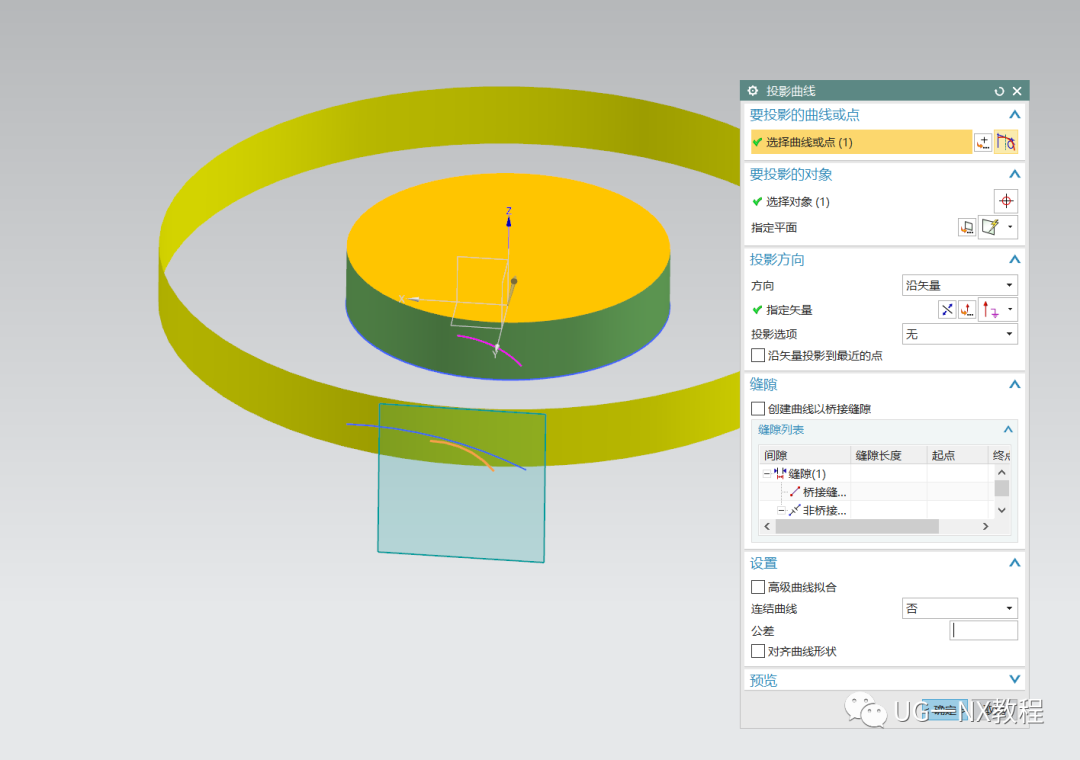Click the 缝隙(1) gap icon in tree
This screenshot has height=760, width=1080.
click(x=780, y=474)
